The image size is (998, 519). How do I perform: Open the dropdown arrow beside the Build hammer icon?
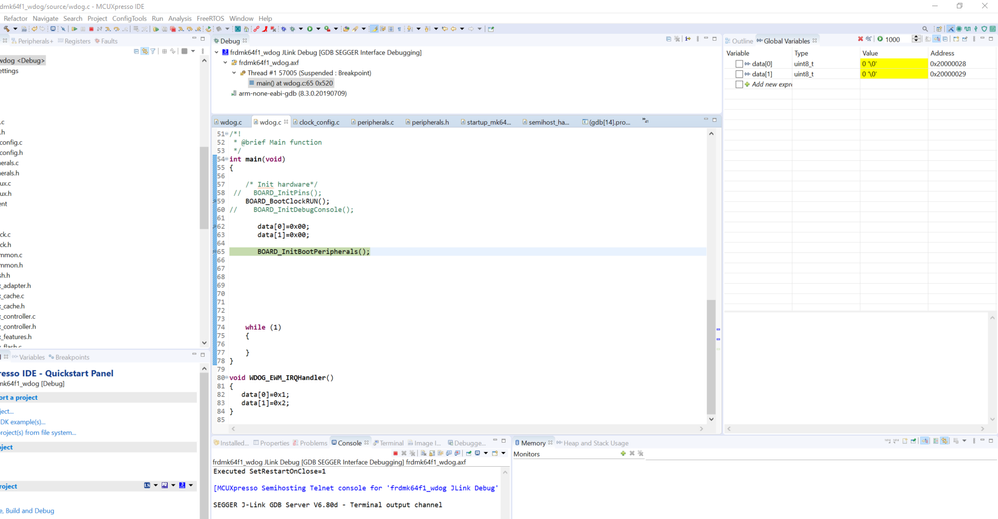15,29
